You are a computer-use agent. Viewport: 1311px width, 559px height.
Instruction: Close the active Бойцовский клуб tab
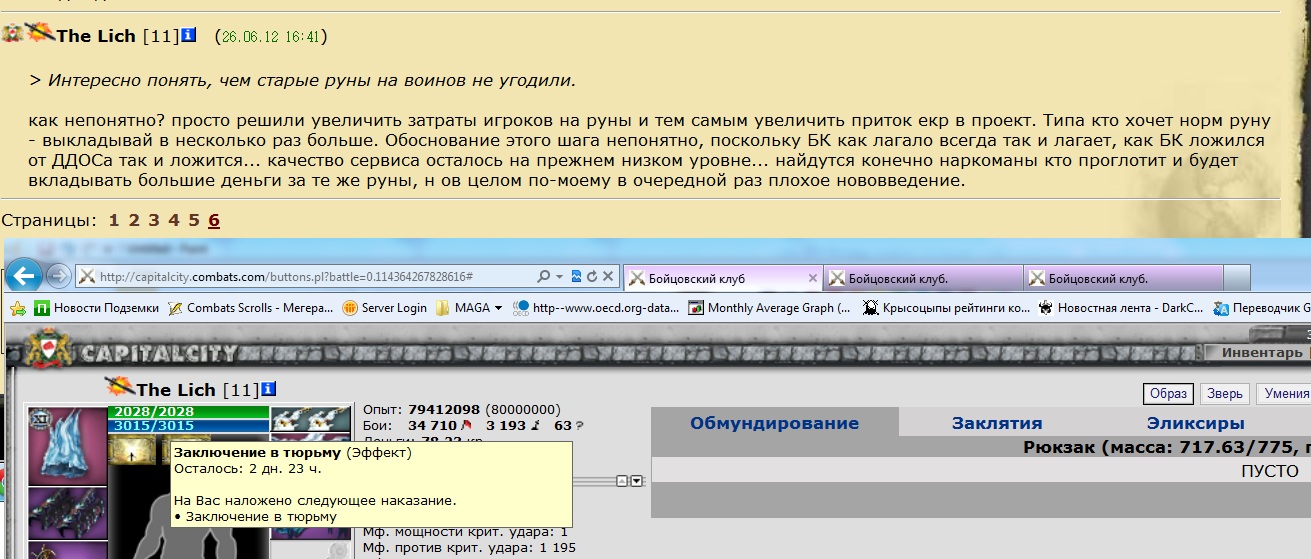point(813,278)
